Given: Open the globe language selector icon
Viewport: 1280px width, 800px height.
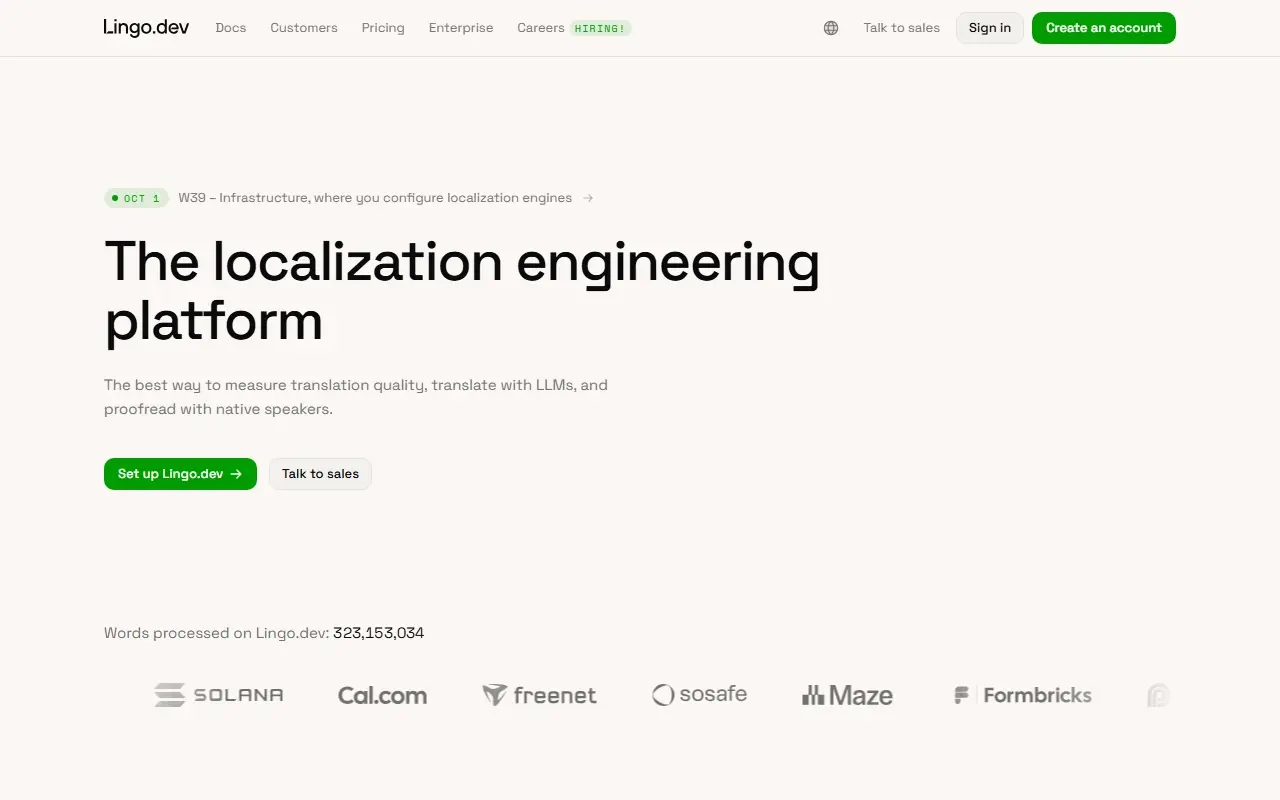Looking at the screenshot, I should click(831, 28).
